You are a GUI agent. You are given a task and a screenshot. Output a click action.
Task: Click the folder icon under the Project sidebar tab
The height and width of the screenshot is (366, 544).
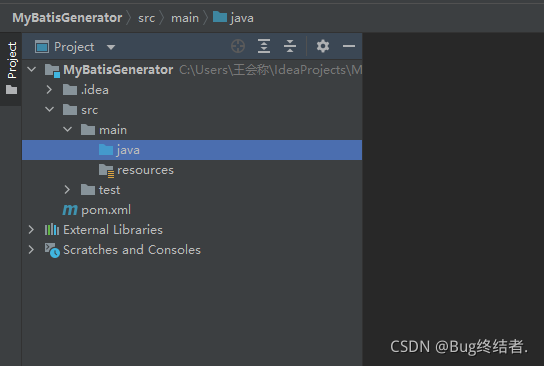[x=11, y=90]
